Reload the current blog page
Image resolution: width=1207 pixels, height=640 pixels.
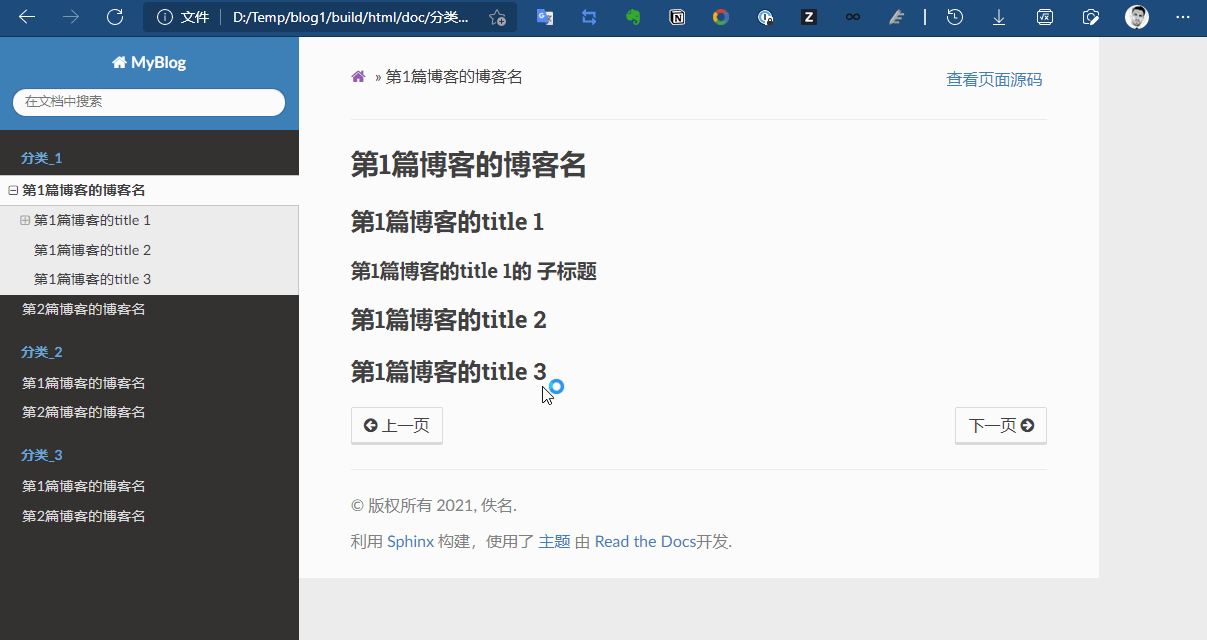pyautogui.click(x=115, y=17)
